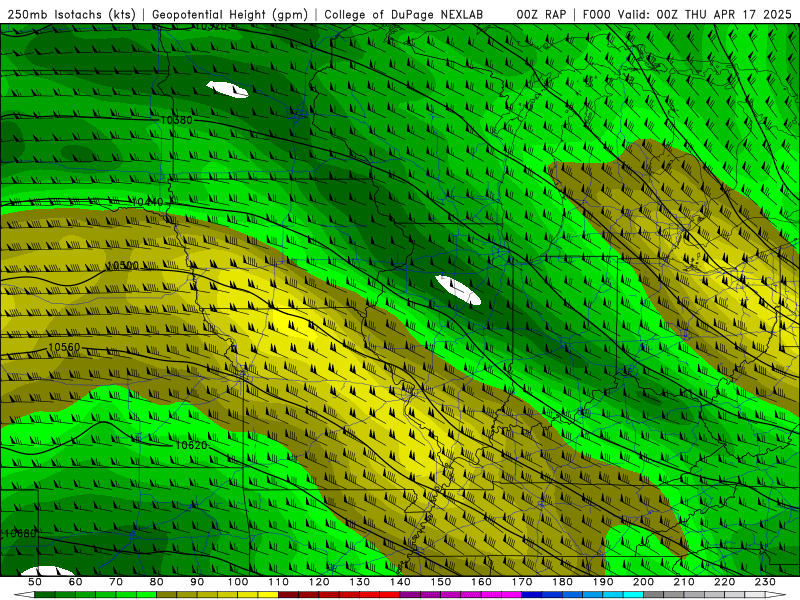Click the "250mb Isotachs (kts)" title text
The width and height of the screenshot is (800, 600).
pyautogui.click(x=71, y=14)
